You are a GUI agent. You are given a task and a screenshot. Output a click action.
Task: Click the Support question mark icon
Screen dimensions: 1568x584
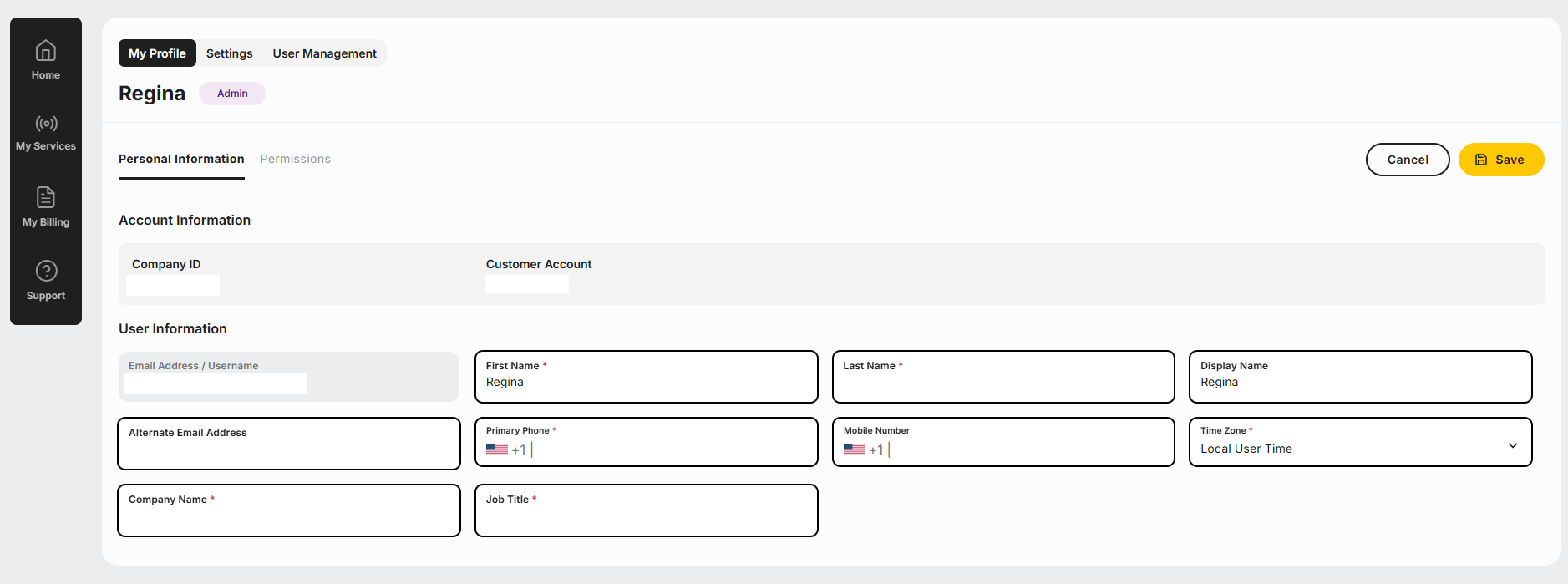pyautogui.click(x=46, y=272)
